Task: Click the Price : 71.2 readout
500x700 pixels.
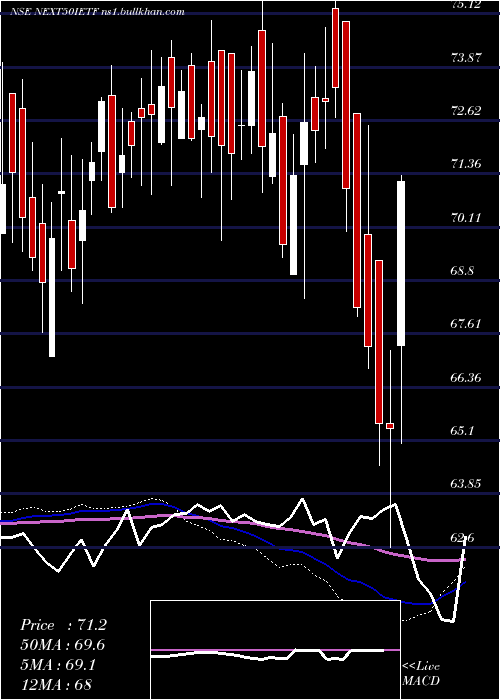Action: [63, 625]
